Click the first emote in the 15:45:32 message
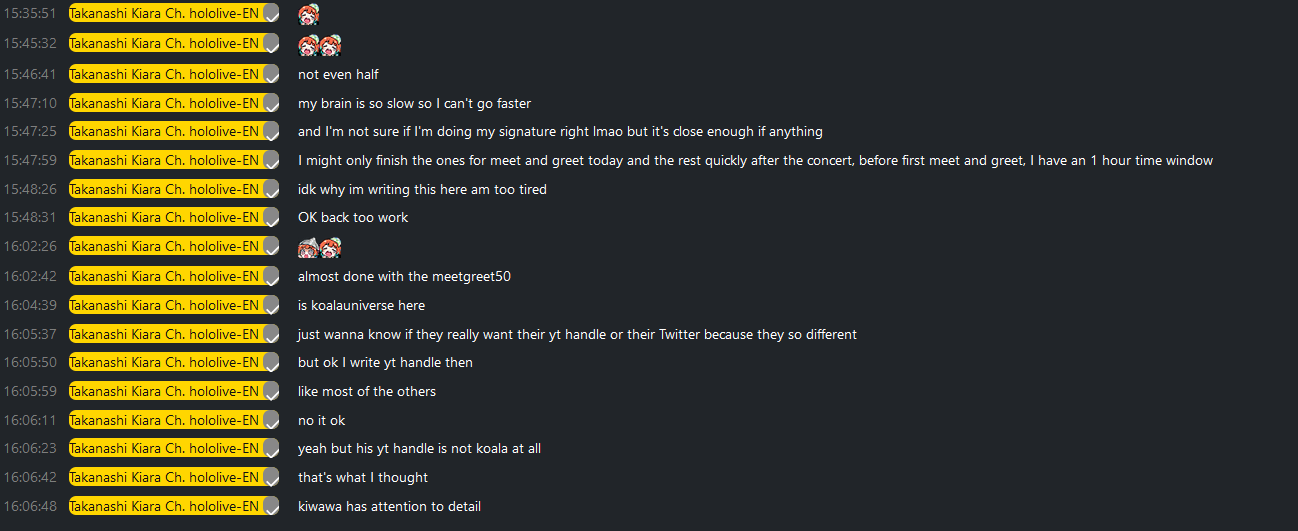 309,45
